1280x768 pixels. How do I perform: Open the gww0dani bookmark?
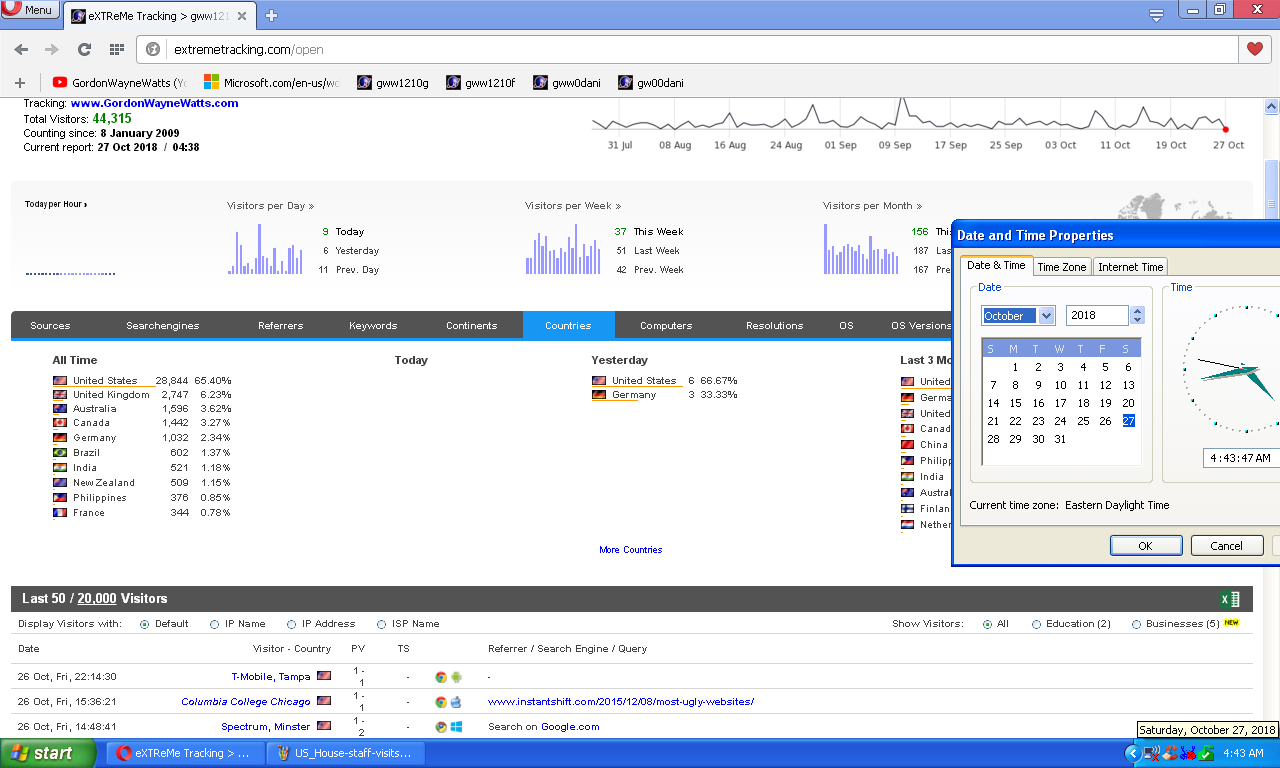click(568, 83)
